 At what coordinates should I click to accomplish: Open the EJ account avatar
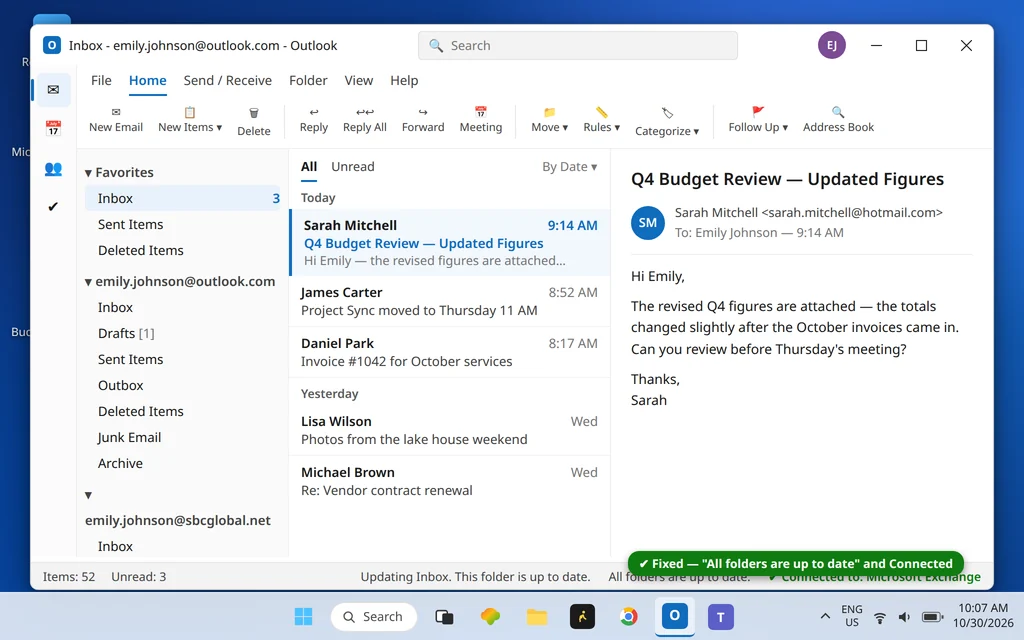(831, 45)
